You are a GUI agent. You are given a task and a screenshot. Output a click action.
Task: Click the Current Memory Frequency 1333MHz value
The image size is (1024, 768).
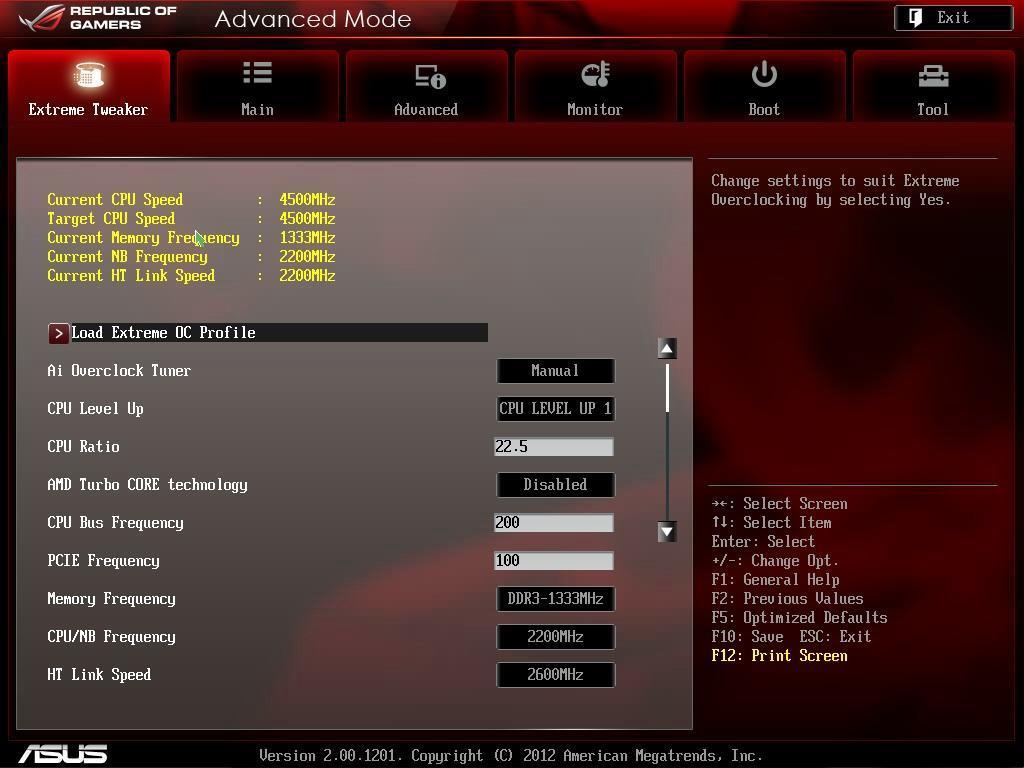307,237
